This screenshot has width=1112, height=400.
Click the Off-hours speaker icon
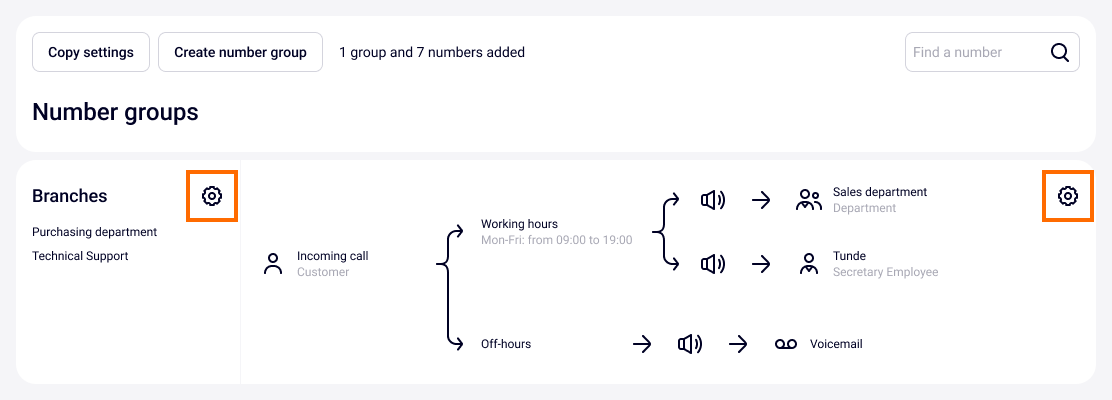[689, 344]
